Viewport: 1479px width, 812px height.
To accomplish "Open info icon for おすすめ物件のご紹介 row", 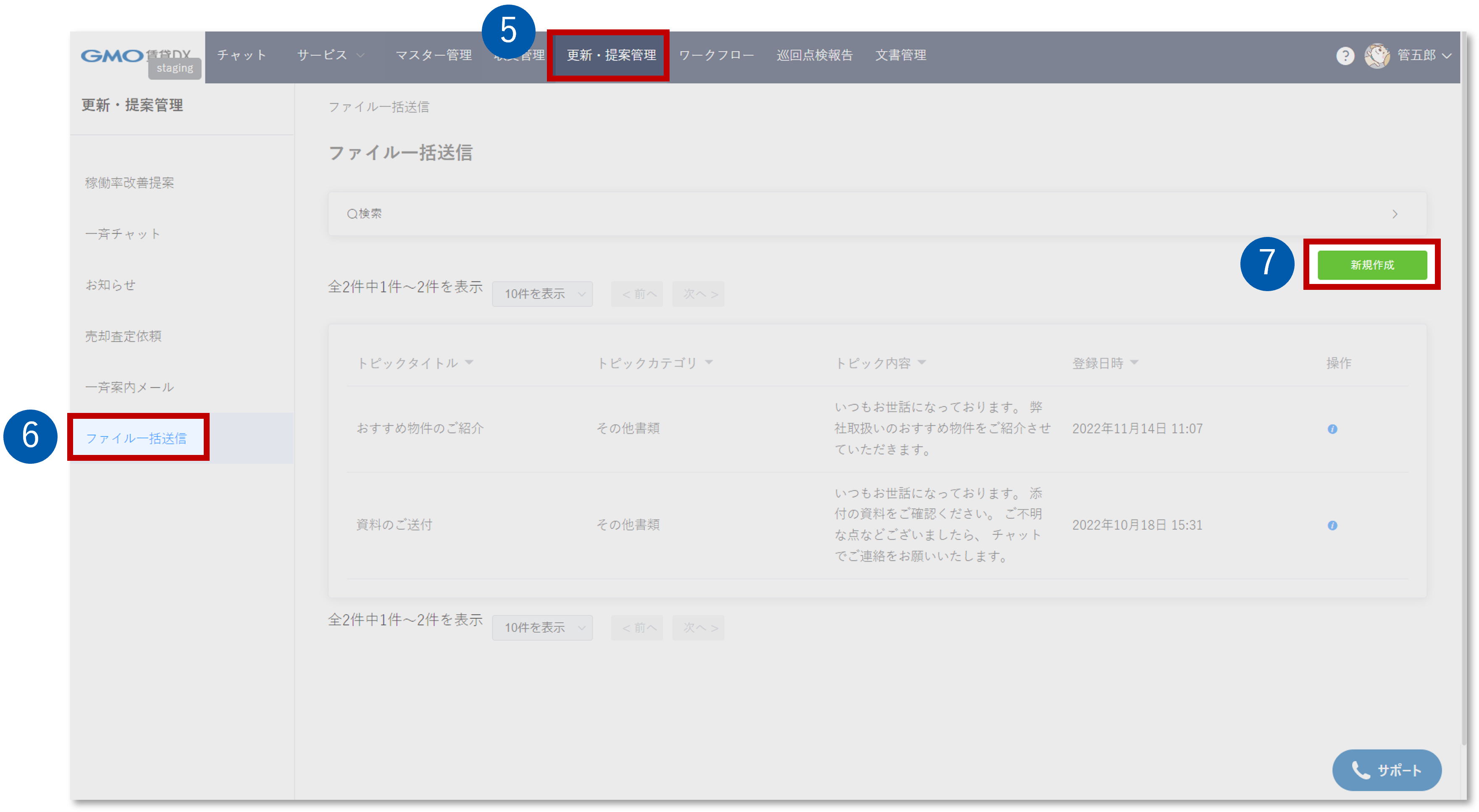I will click(1332, 429).
